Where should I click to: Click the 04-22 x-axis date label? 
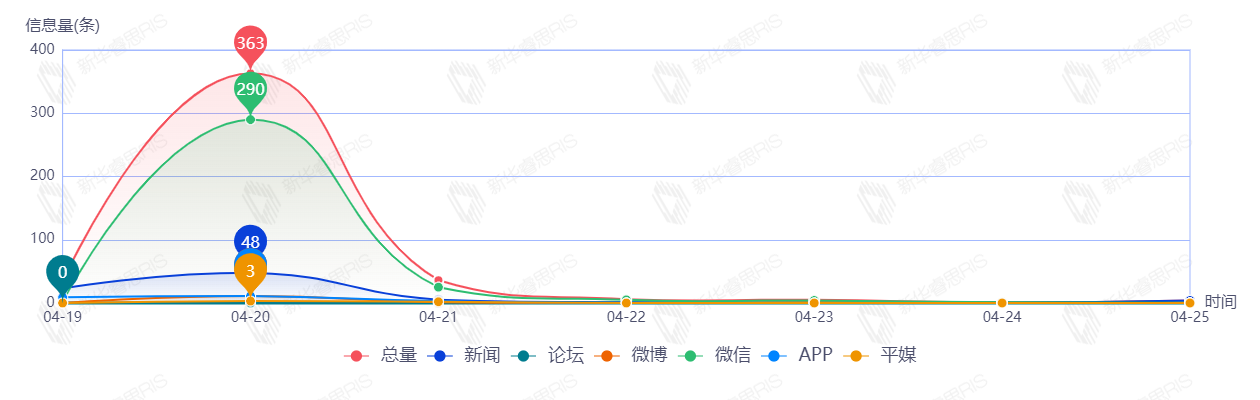(626, 317)
